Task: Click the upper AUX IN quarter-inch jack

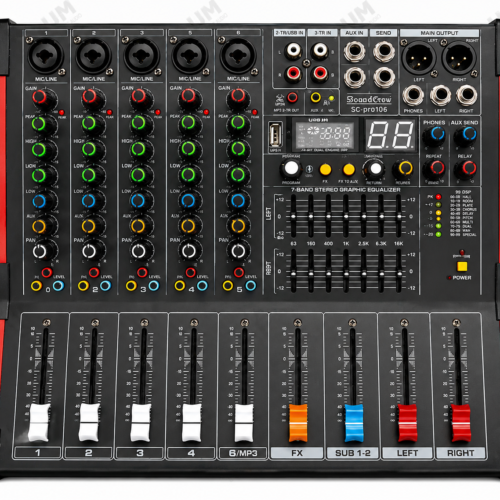Action: pyautogui.click(x=354, y=52)
